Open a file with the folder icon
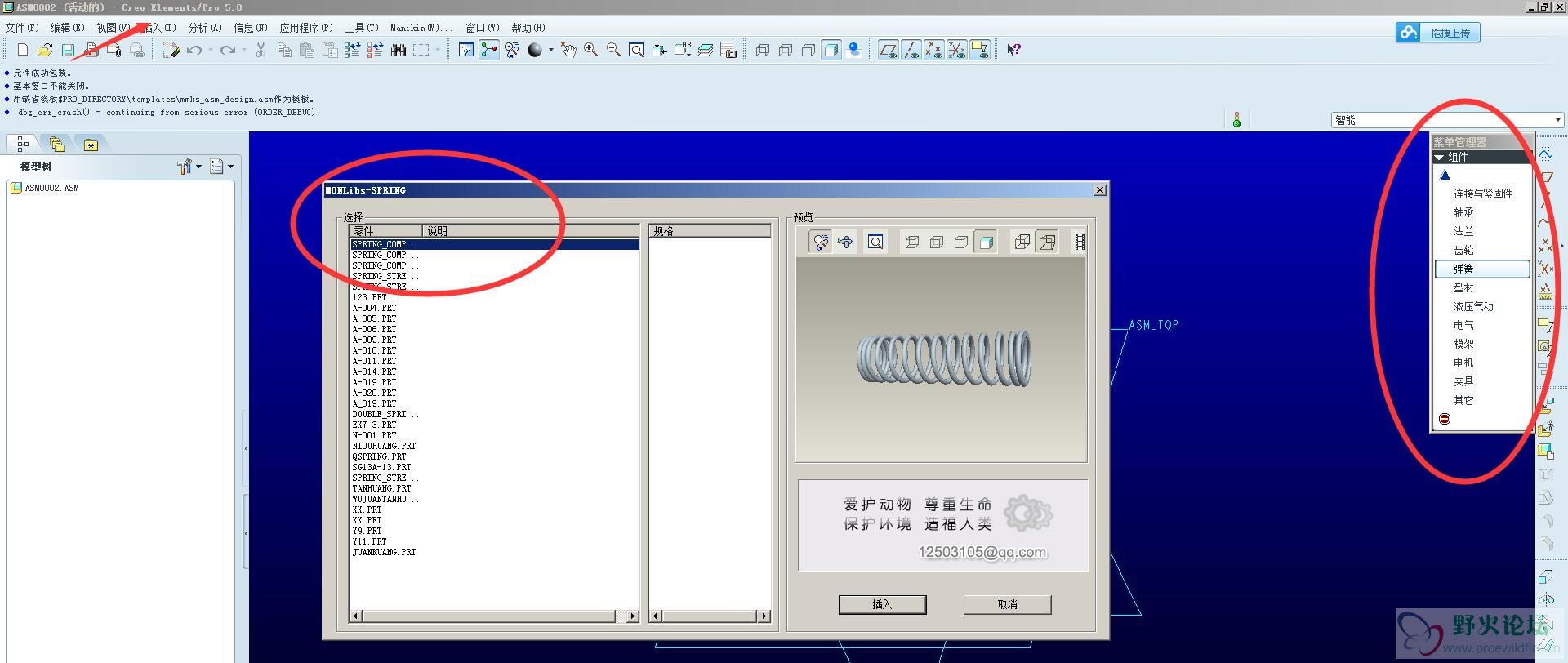The image size is (1568, 663). (46, 51)
